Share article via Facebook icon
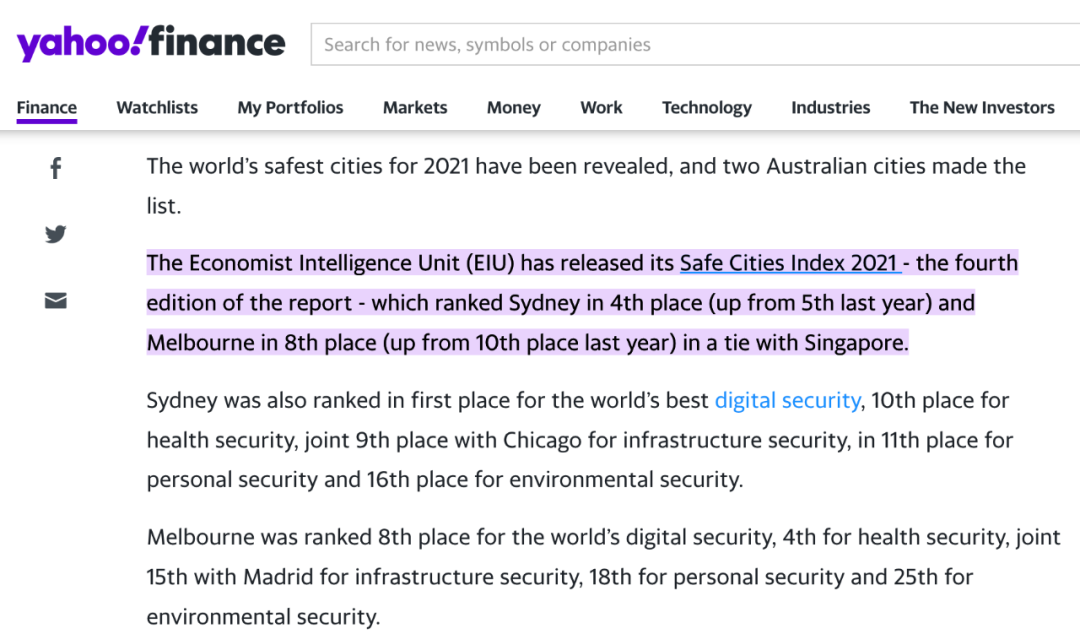 pyautogui.click(x=56, y=168)
